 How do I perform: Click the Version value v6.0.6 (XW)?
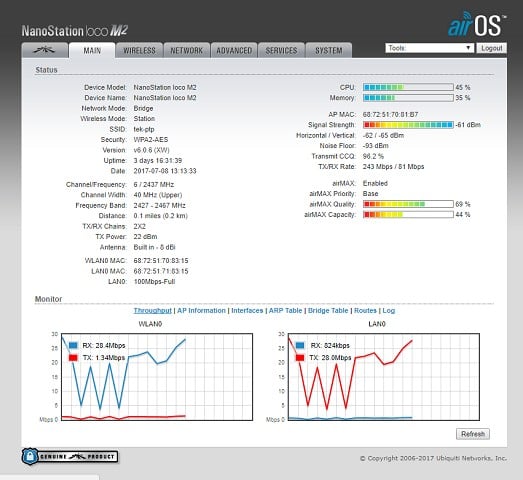tap(151, 150)
